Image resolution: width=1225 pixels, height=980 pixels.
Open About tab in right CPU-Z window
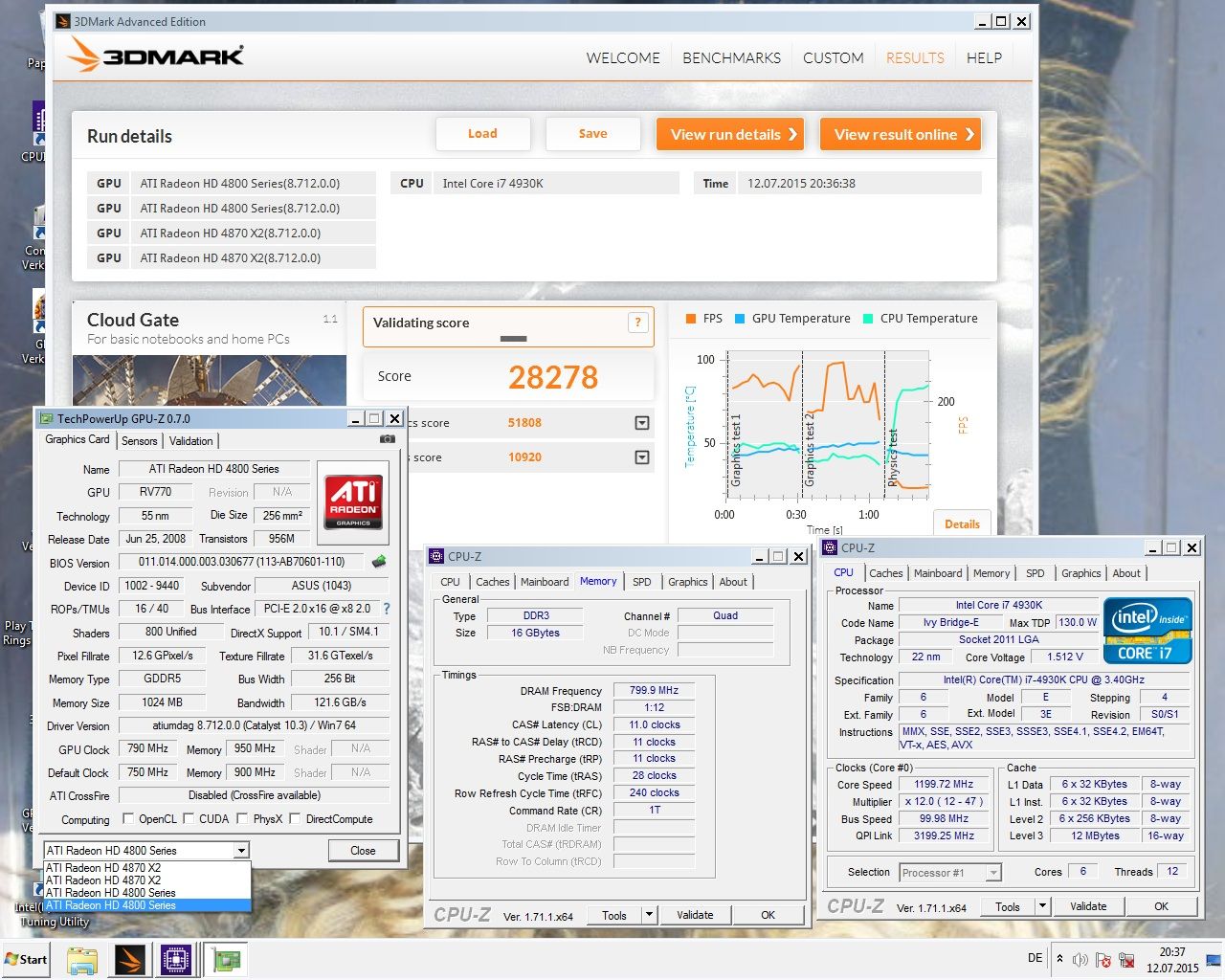[x=1126, y=572]
